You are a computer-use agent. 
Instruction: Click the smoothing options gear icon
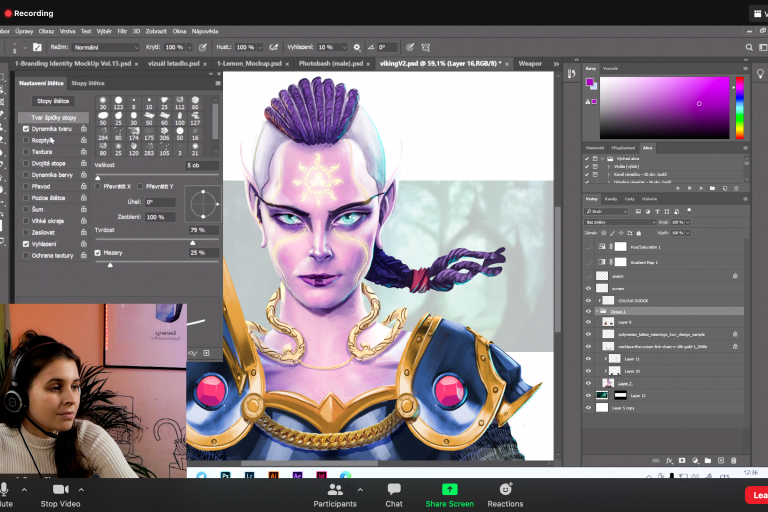(357, 47)
